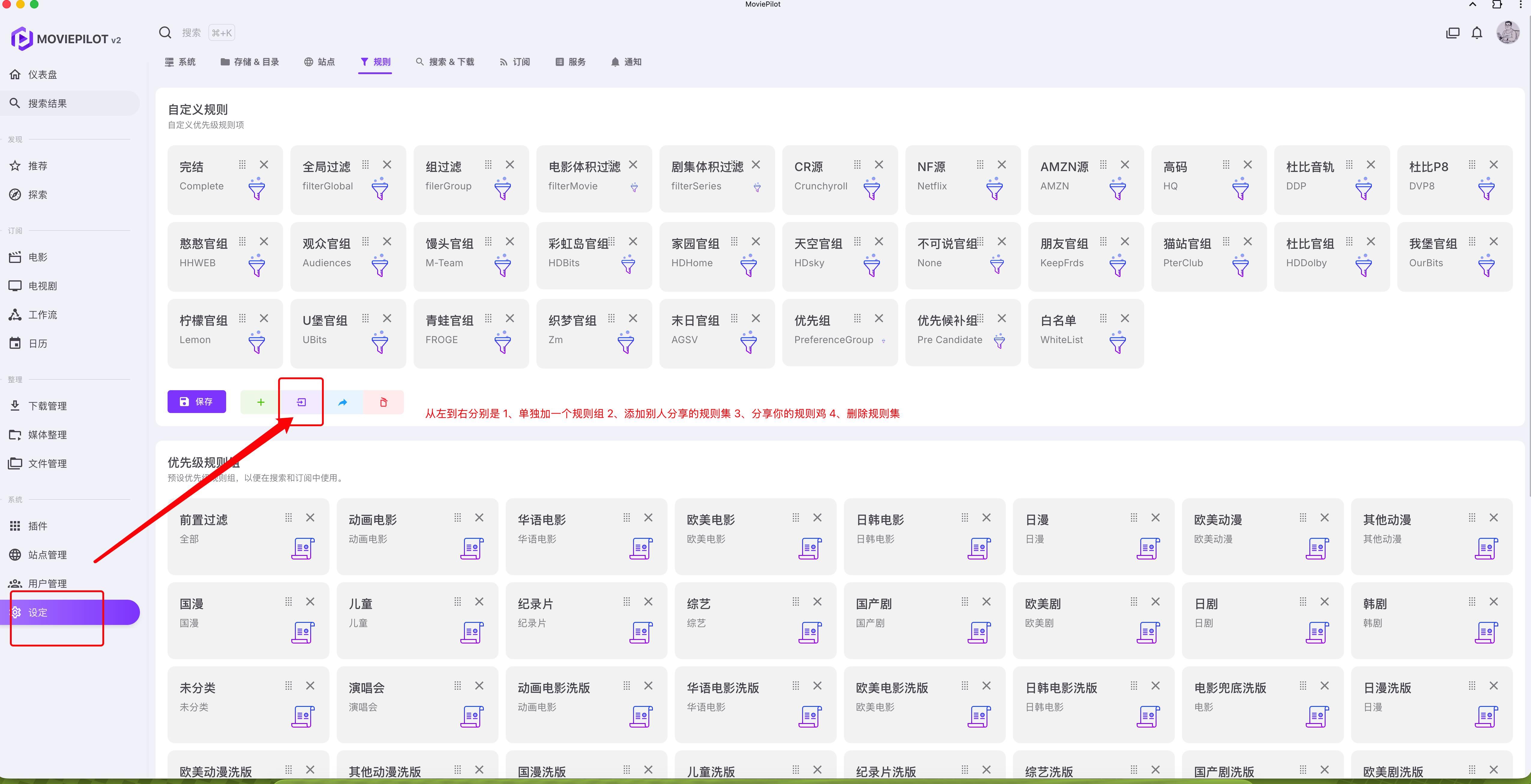Click drag handle on 全局过滤 card
The image size is (1531, 784).
coord(365,164)
